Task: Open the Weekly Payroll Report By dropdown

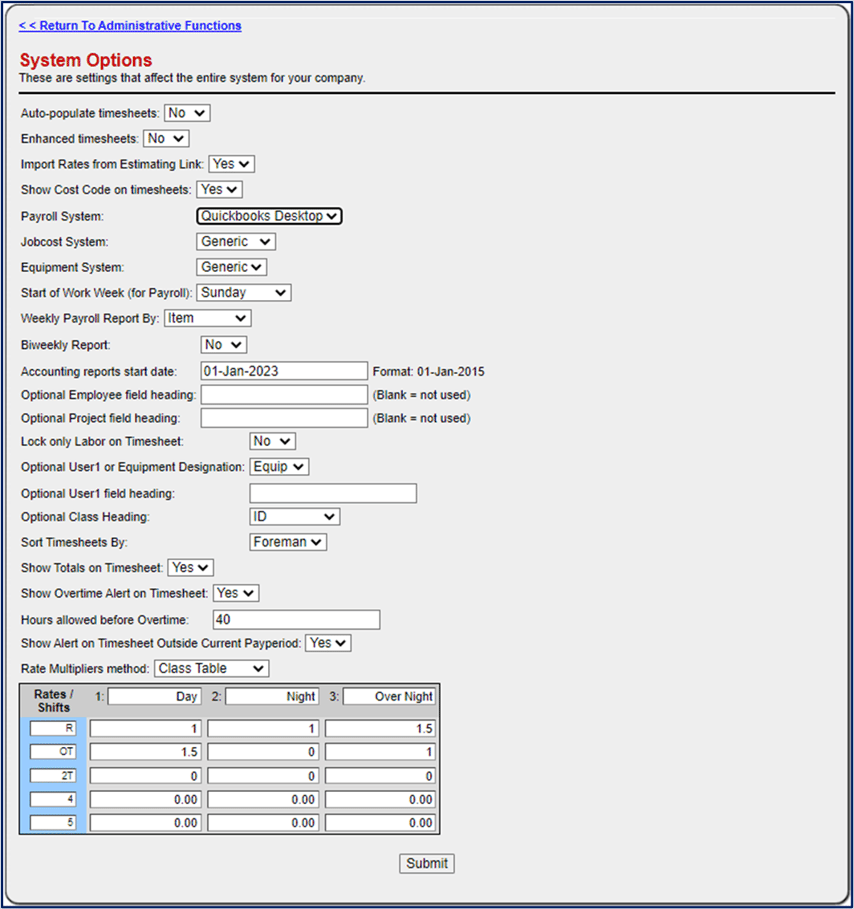Action: coord(207,317)
